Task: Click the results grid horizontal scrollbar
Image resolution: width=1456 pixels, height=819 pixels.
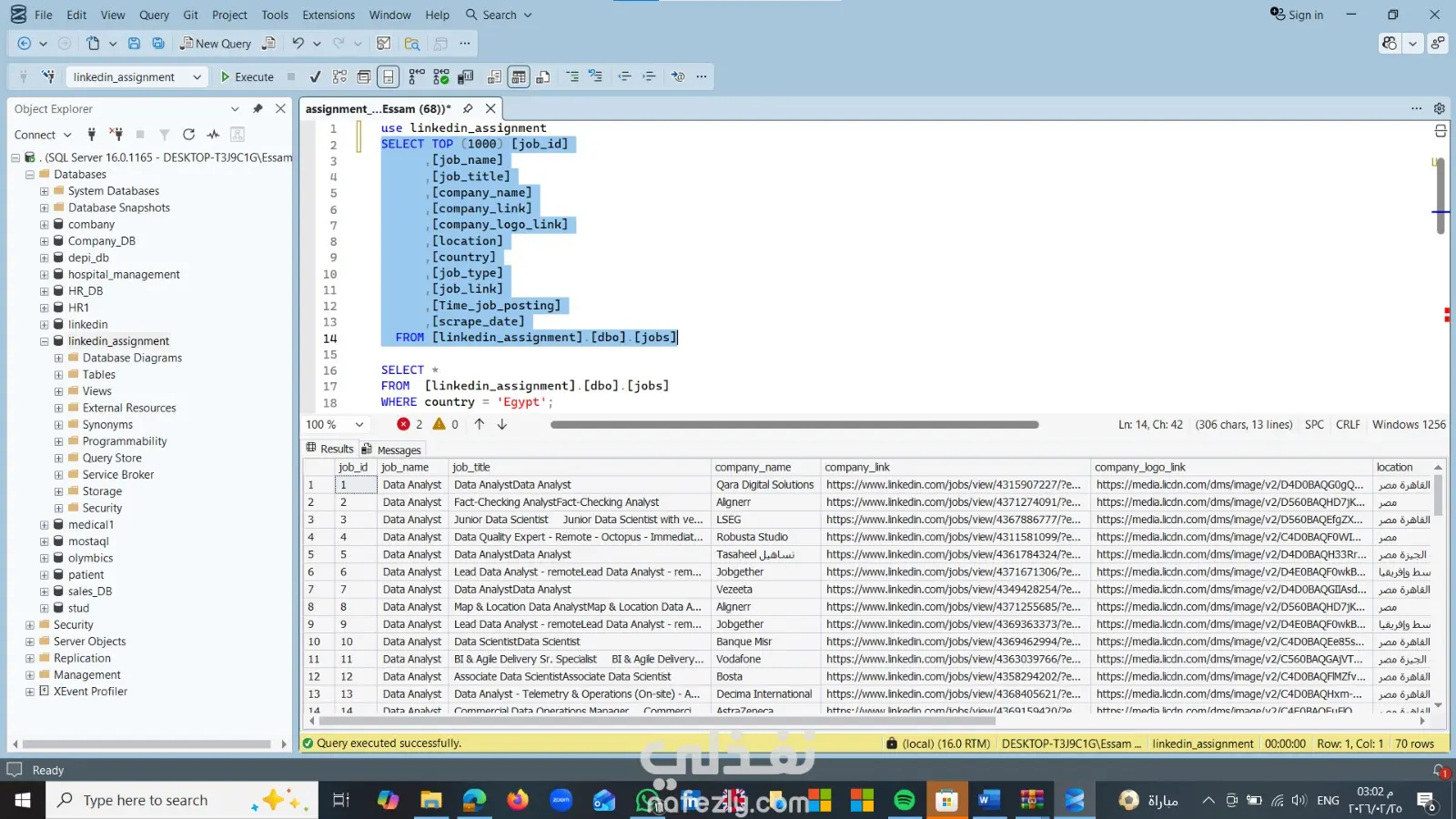Action: coord(655,721)
